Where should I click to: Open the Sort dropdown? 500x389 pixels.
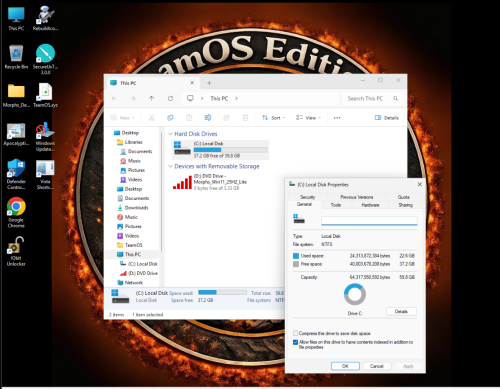[274, 118]
